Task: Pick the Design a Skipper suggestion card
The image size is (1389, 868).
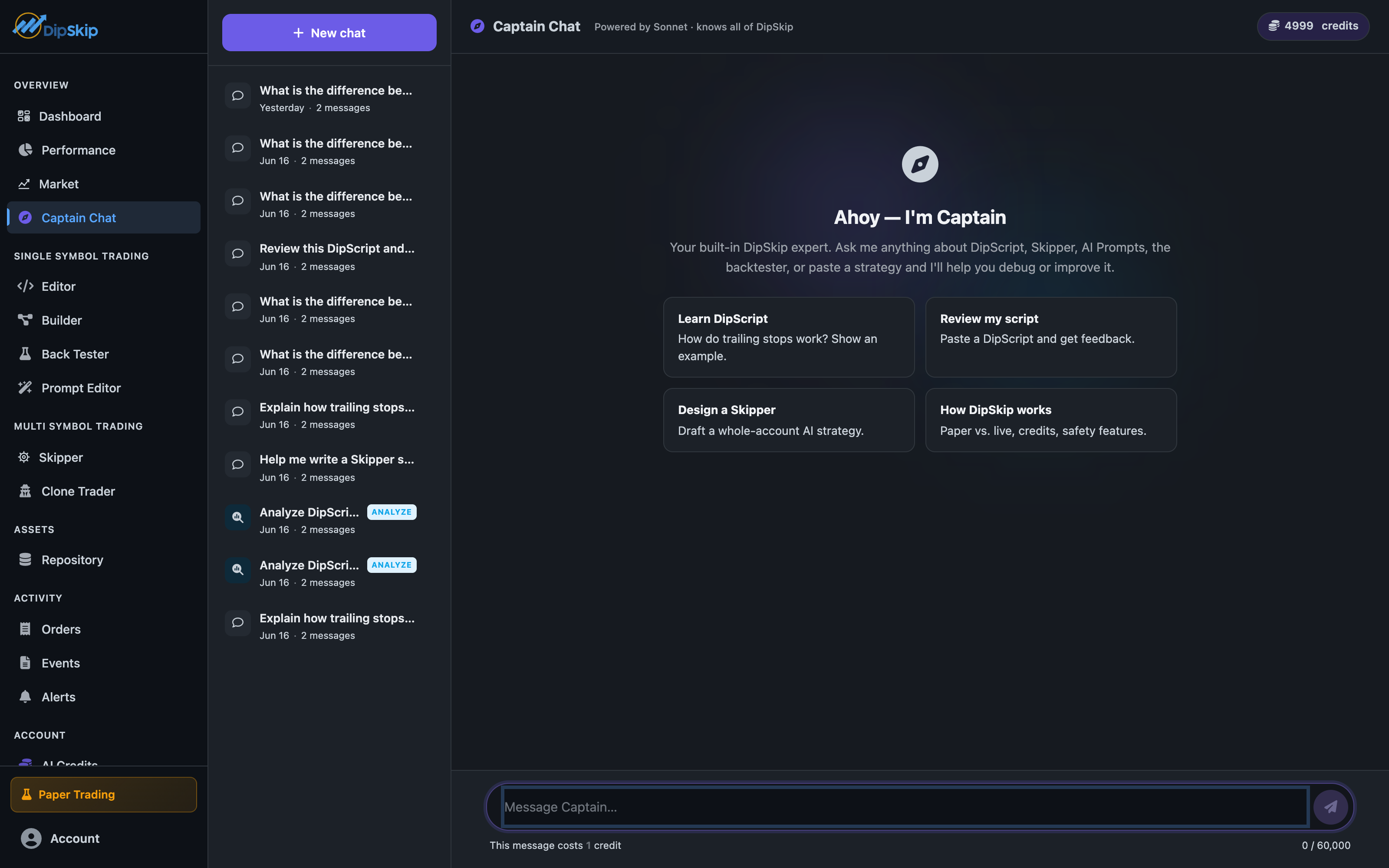Action: pos(789,420)
